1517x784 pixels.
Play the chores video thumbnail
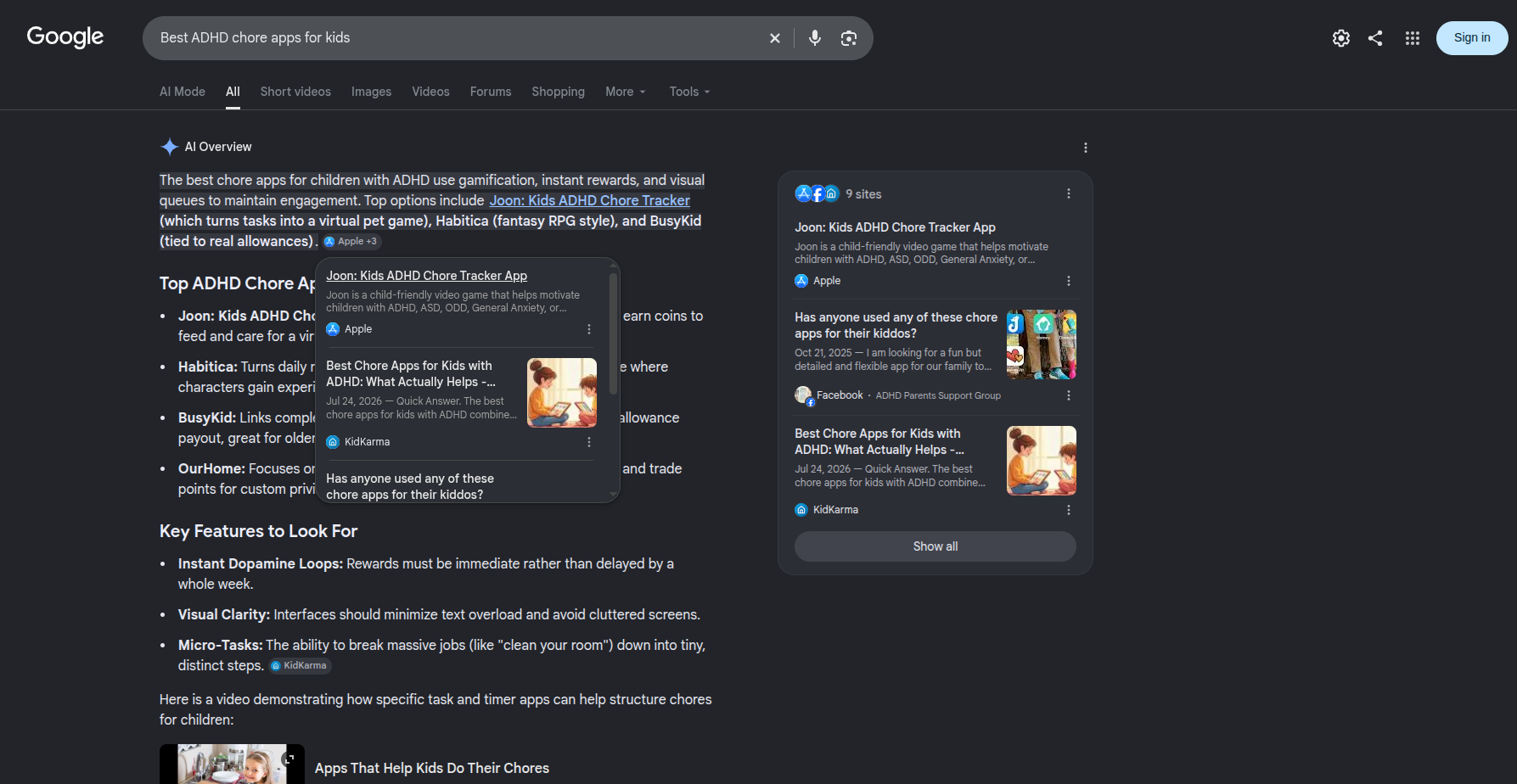232,764
